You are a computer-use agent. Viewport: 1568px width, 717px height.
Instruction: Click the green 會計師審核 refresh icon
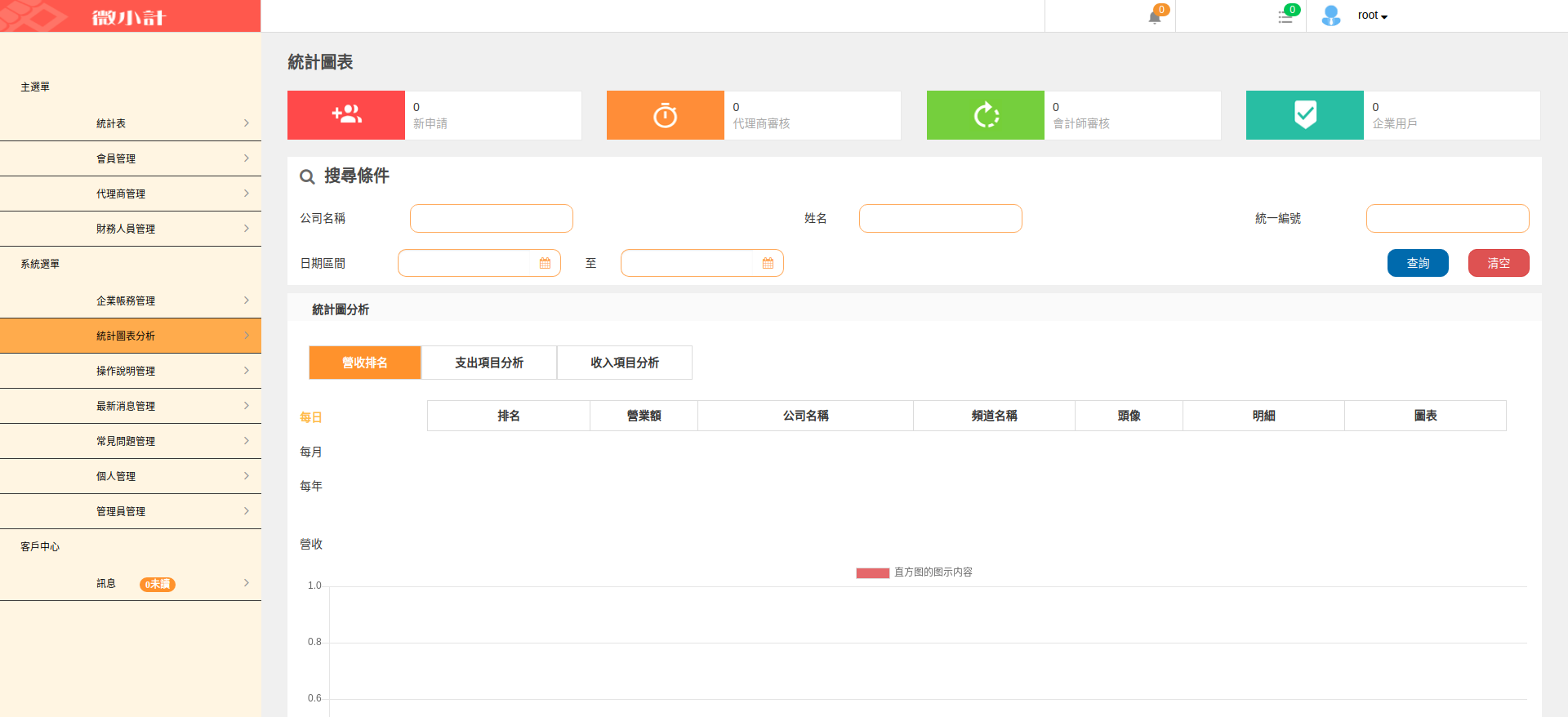(x=986, y=115)
